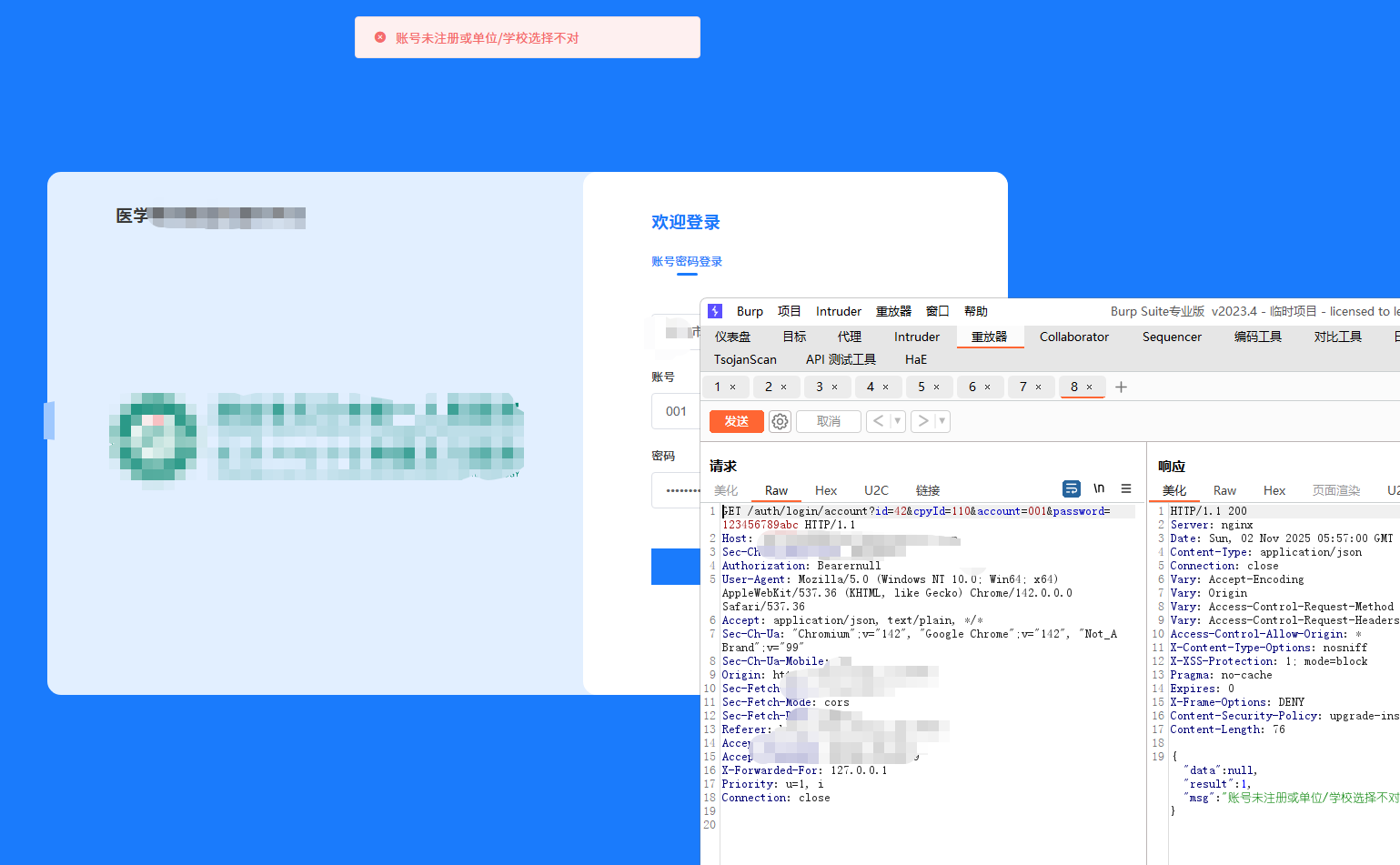Switch response view to 美化
Image resolution: width=1400 pixels, height=865 pixels.
pyautogui.click(x=1174, y=490)
